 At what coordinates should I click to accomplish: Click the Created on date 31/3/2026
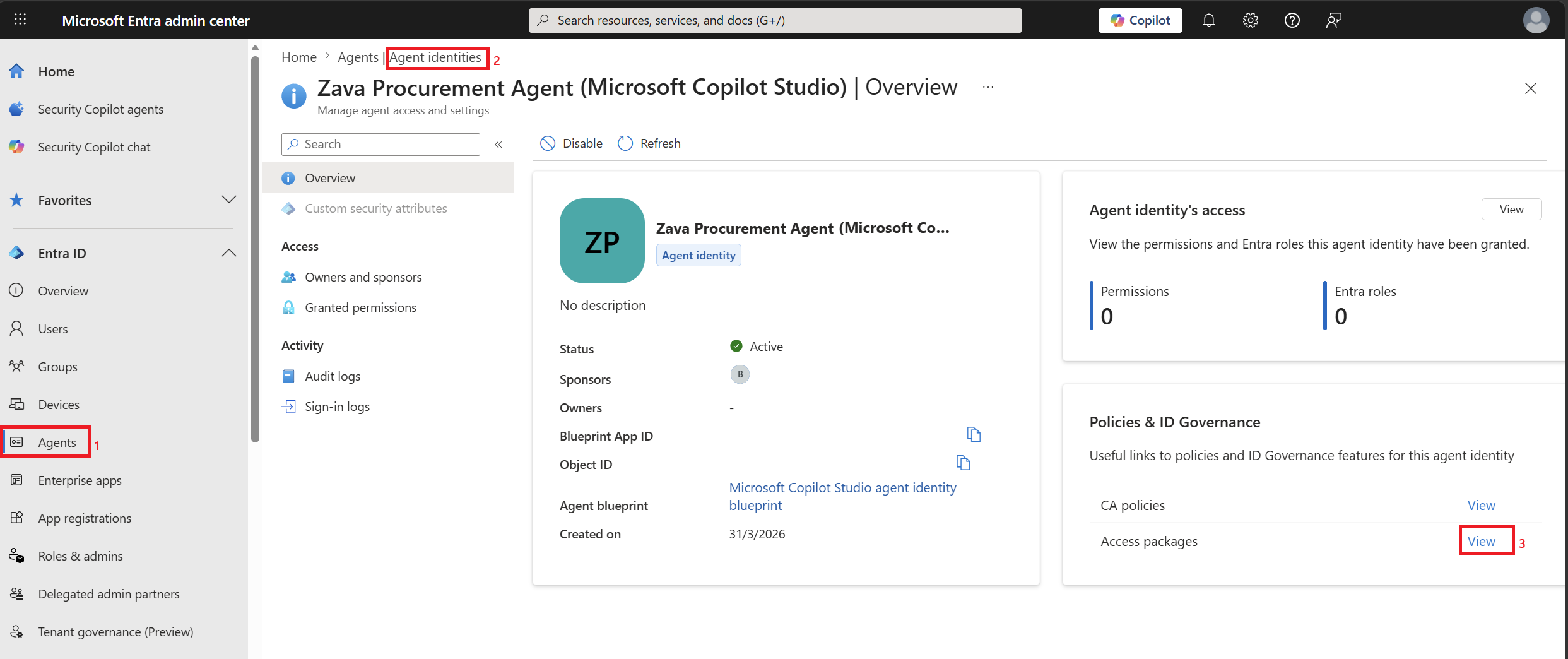coord(757,534)
